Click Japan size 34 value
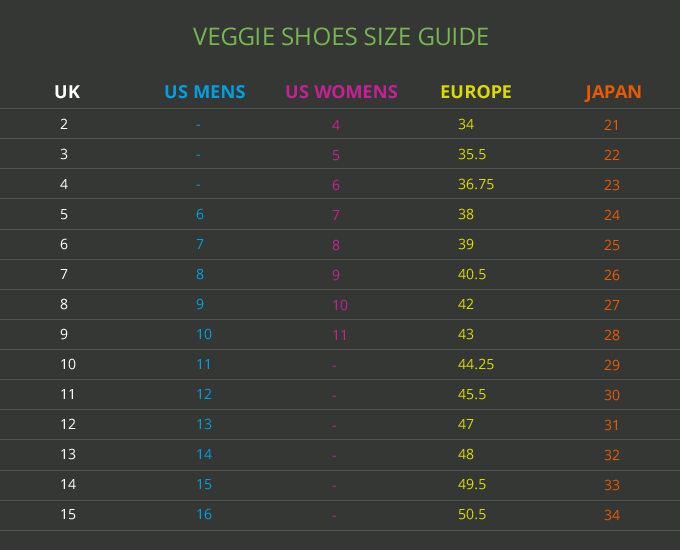 tap(612, 515)
